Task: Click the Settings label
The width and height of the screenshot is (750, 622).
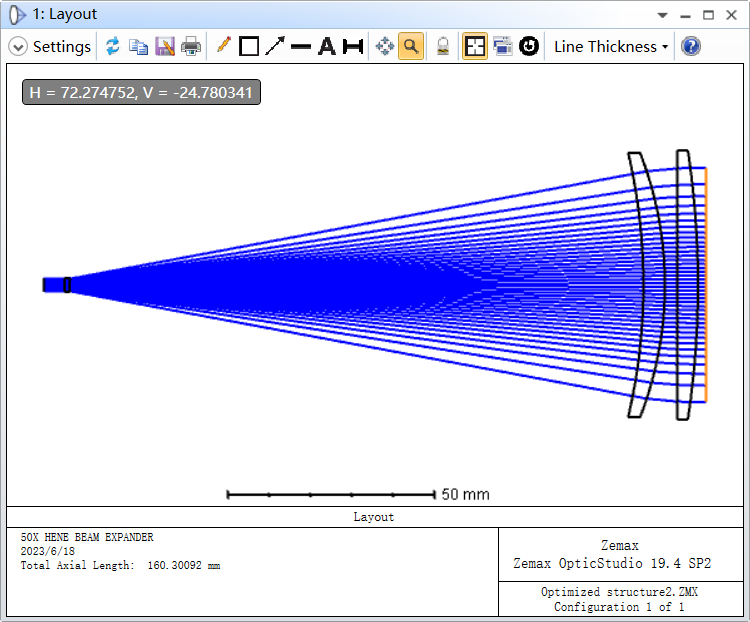Action: [62, 47]
